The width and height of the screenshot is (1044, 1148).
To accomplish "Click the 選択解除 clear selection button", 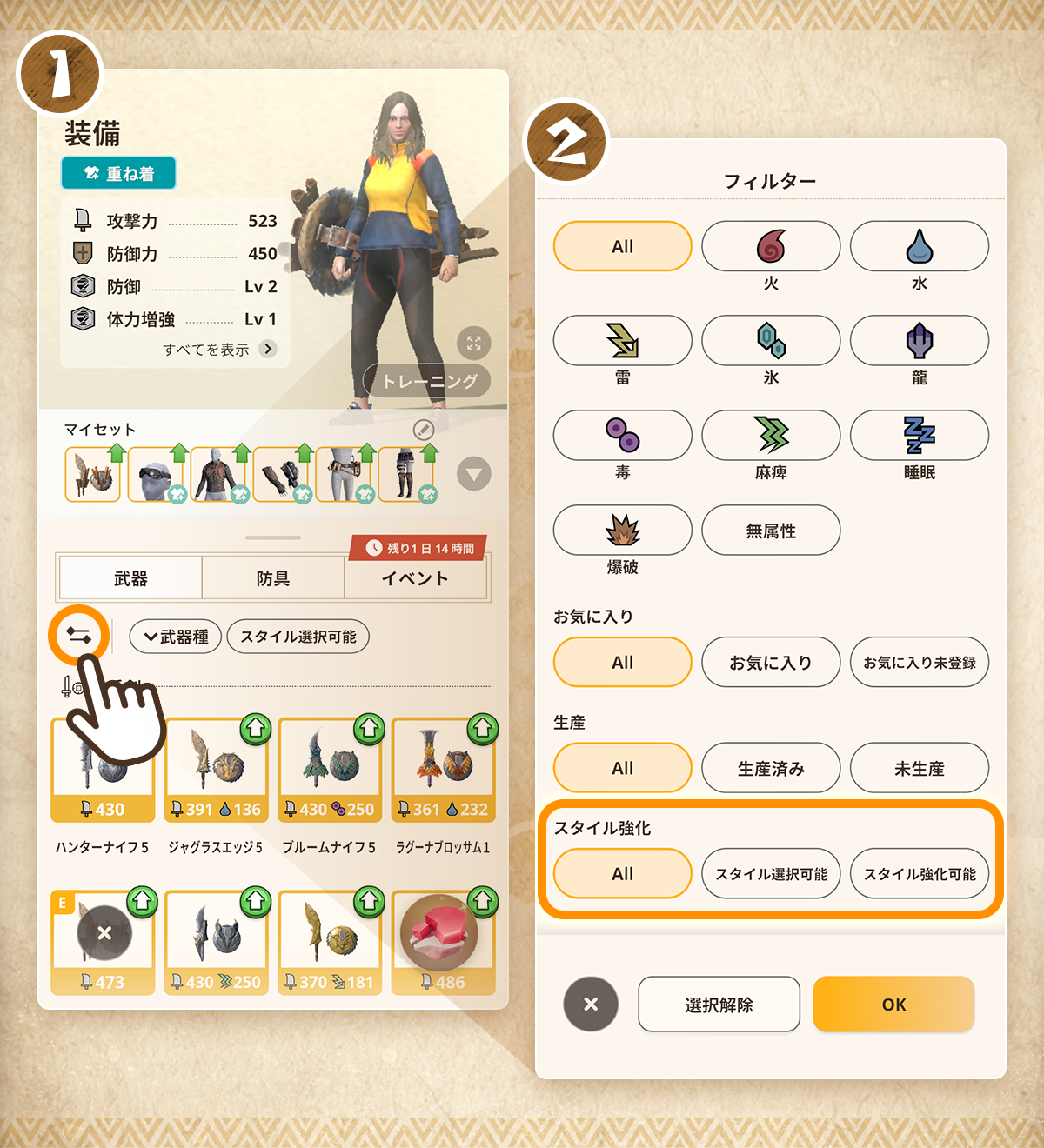I will coord(719,1004).
